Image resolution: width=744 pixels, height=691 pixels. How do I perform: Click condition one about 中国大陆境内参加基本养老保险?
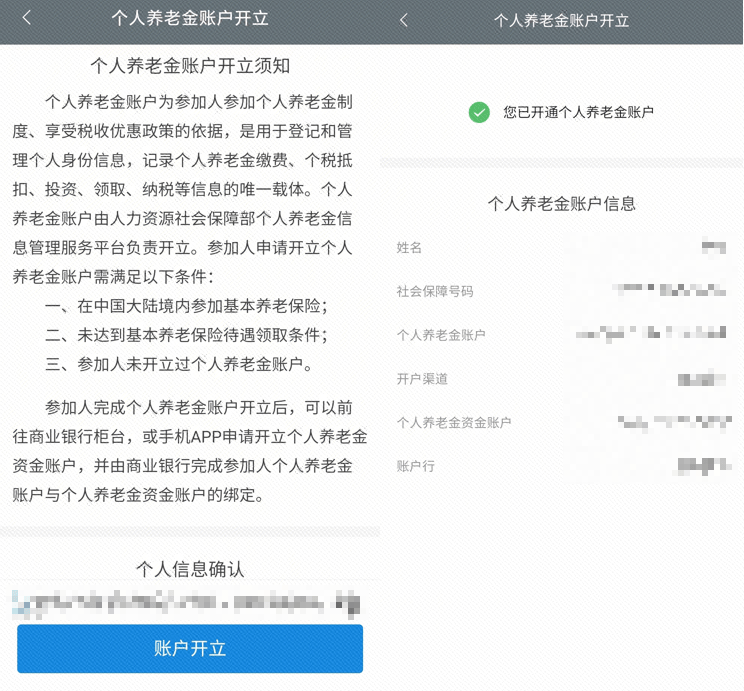187,306
